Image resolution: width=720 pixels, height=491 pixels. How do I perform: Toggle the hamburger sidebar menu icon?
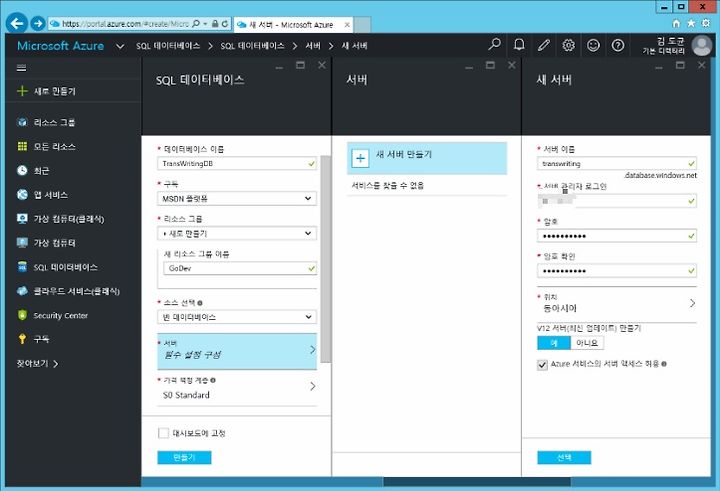[x=21, y=68]
